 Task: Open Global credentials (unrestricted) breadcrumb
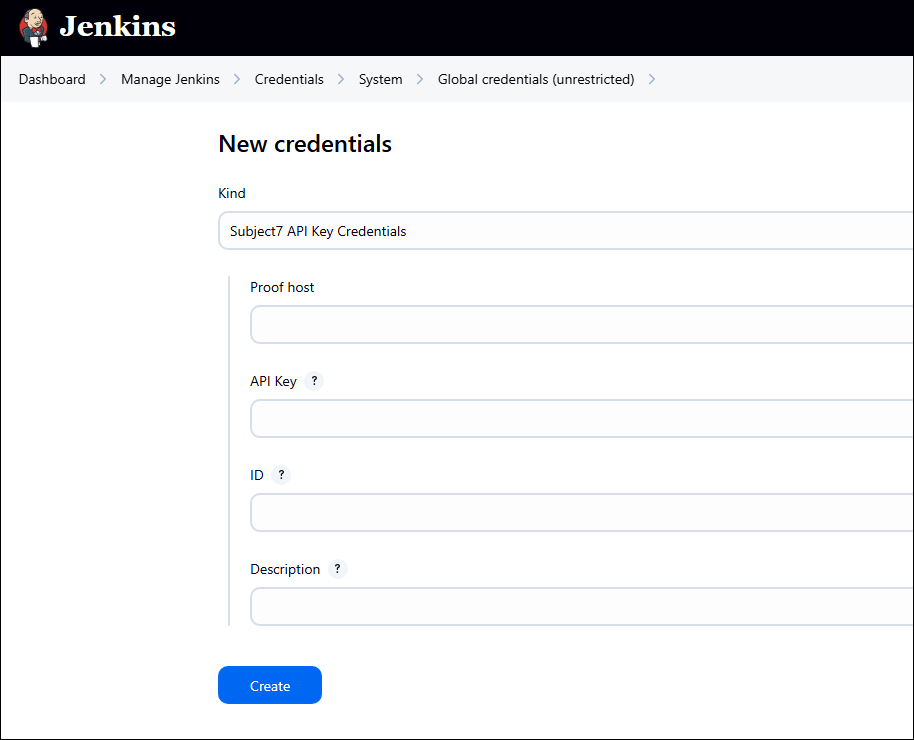pos(536,79)
